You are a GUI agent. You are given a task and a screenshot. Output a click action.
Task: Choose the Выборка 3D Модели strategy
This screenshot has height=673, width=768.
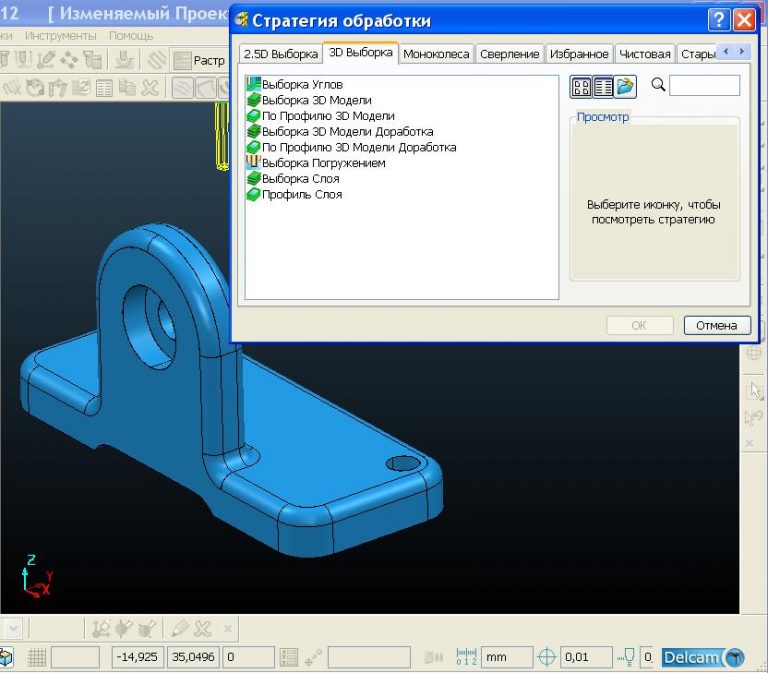[316, 100]
